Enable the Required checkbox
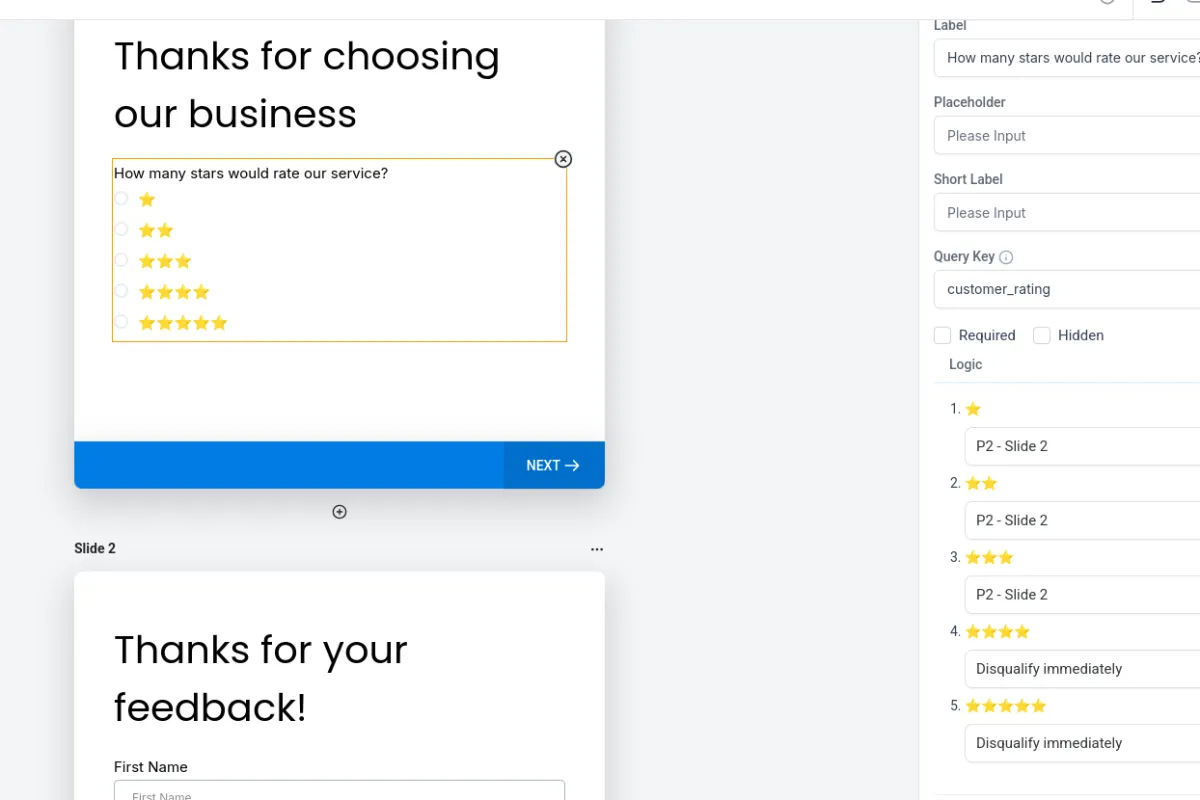Screen dimensions: 1200x800 (x=942, y=335)
